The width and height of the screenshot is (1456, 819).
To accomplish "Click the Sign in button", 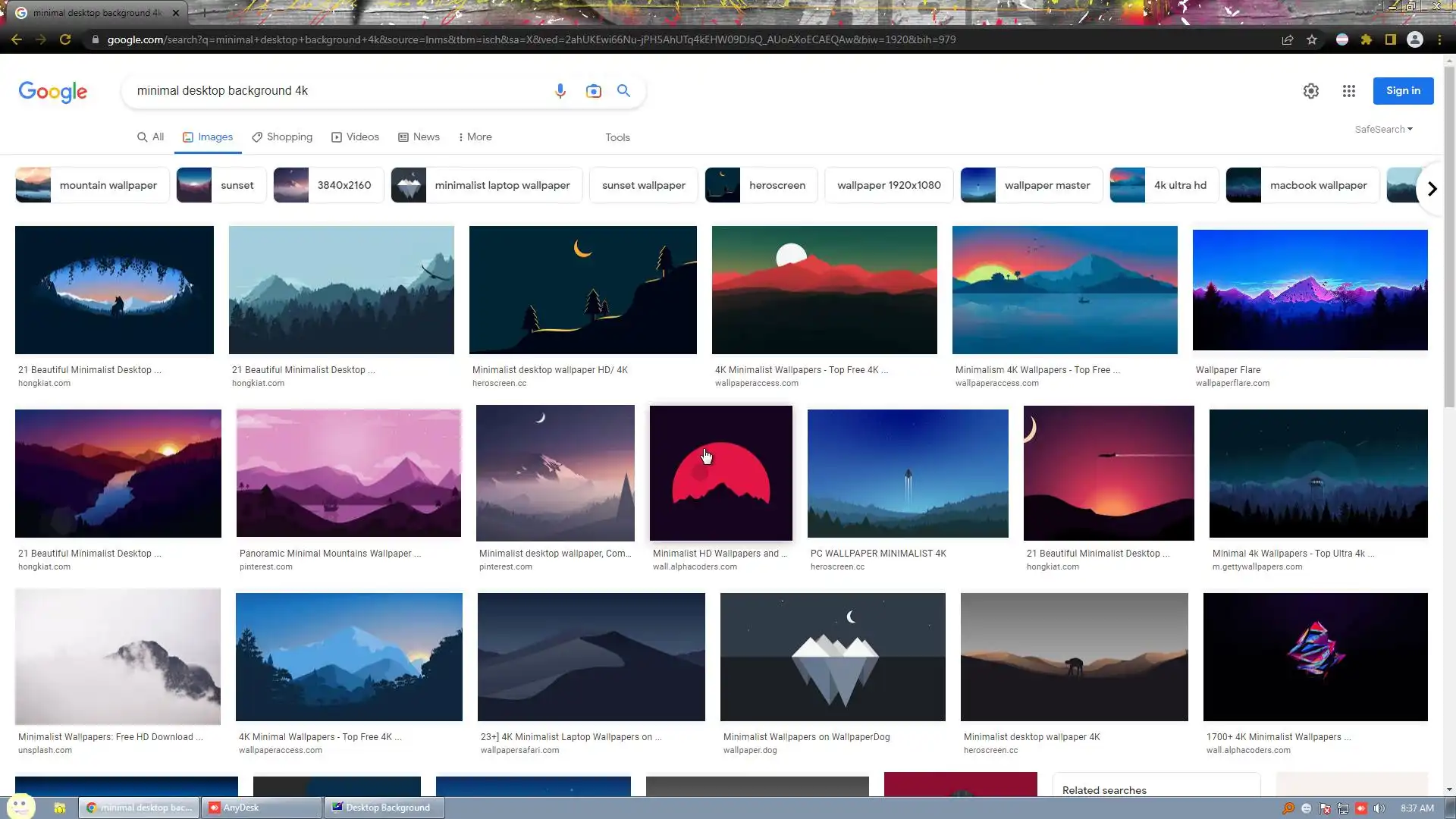I will (1403, 91).
